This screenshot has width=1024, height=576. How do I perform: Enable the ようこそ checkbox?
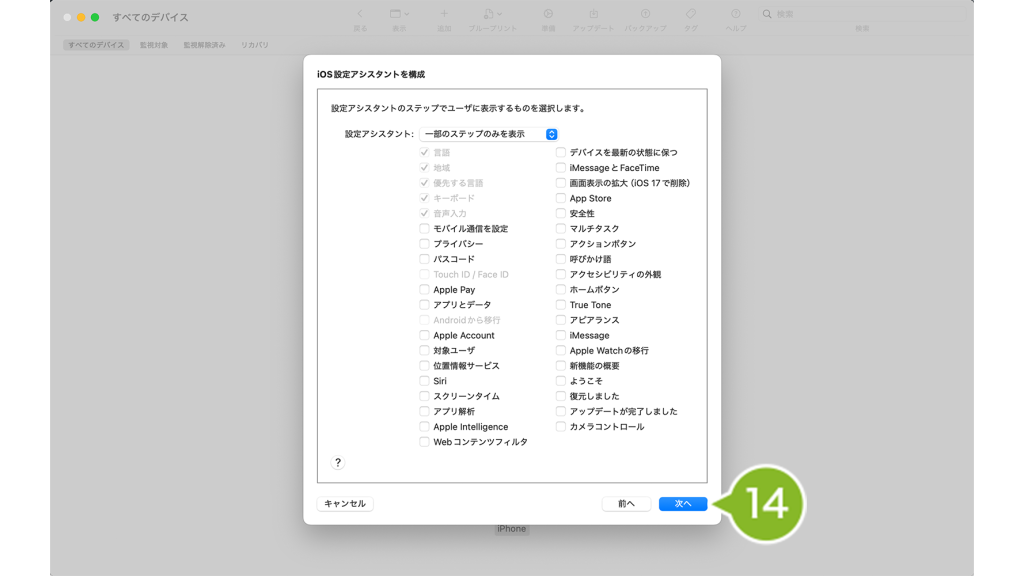tap(561, 381)
